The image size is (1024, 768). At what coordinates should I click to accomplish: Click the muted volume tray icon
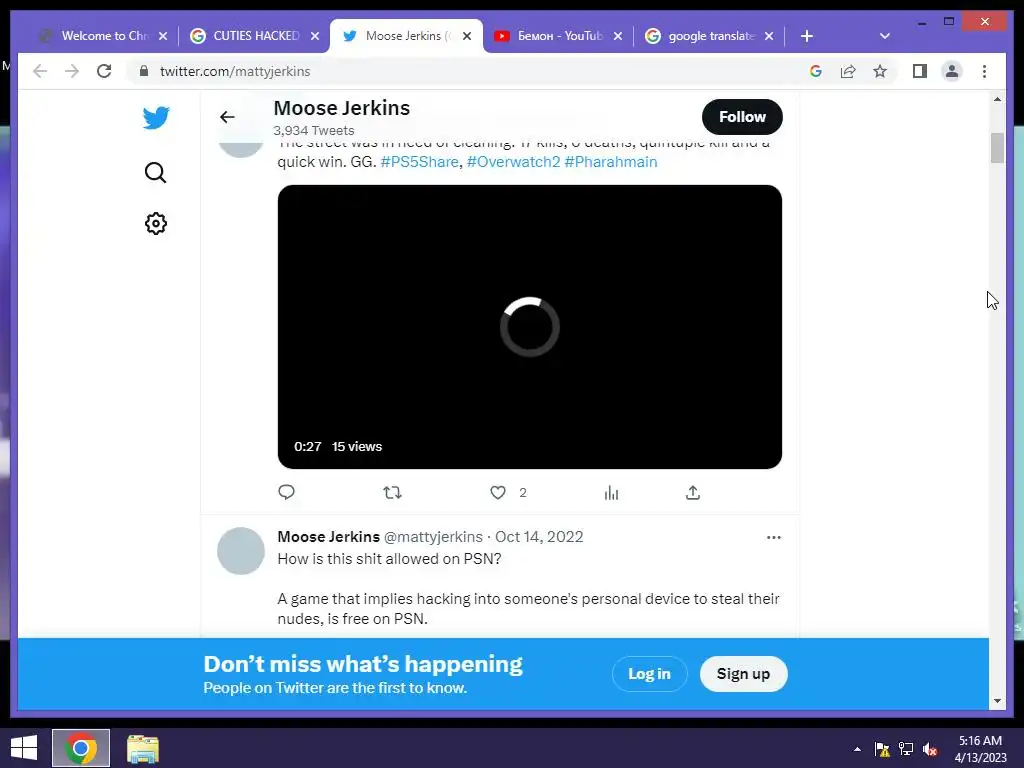pos(930,749)
